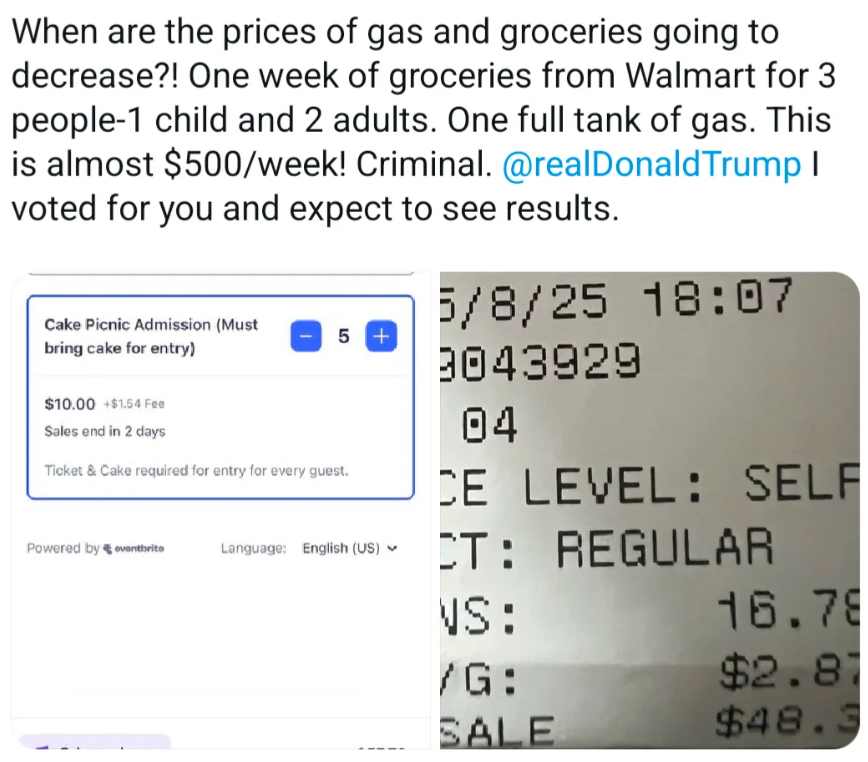Select the Eventbrite branding mark beside Powered by

tap(110, 548)
